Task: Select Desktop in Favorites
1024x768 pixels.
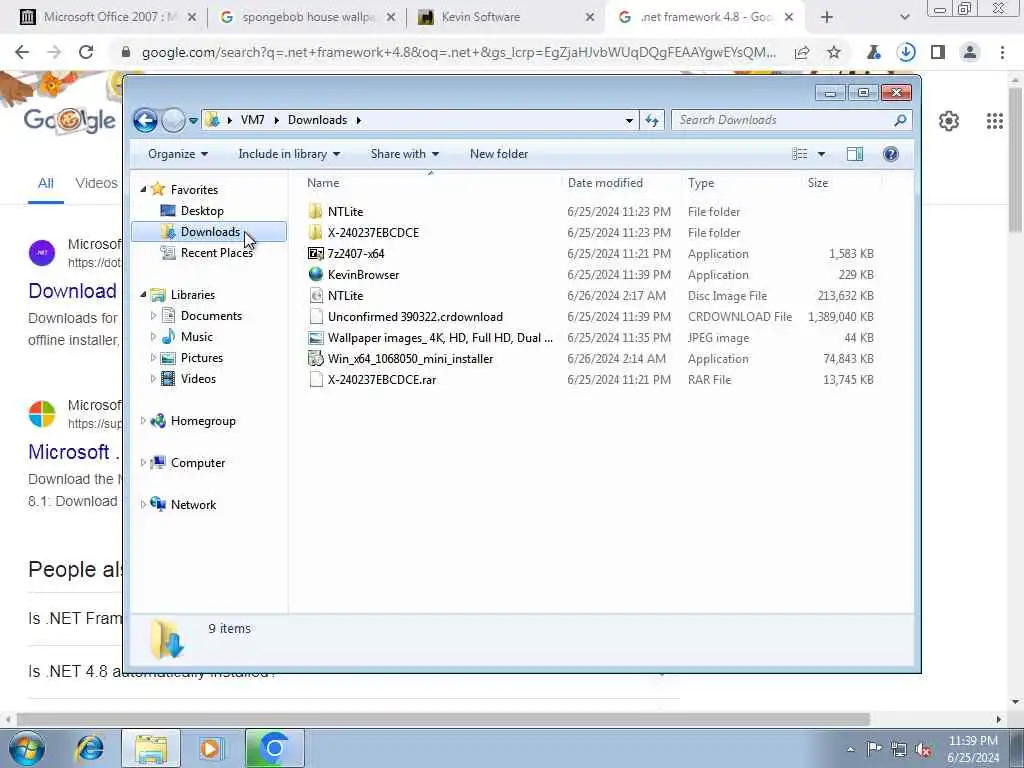Action: point(202,211)
